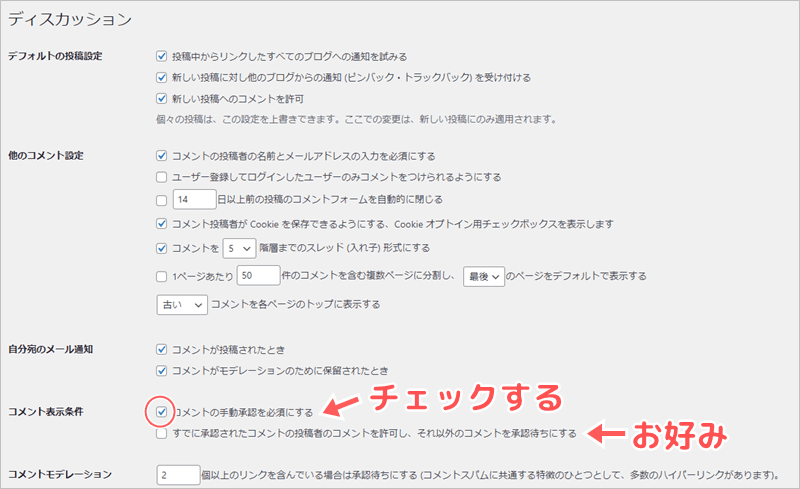Toggle モデレーションのために保留されたとき notification checkbox

click(x=163, y=370)
